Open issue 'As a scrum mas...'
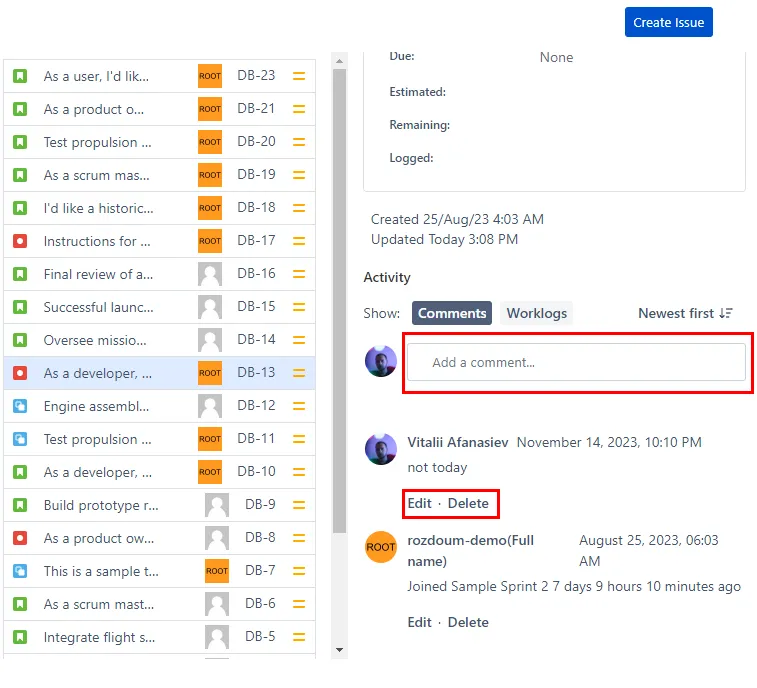Image resolution: width=757 pixels, height=688 pixels. pos(97,175)
